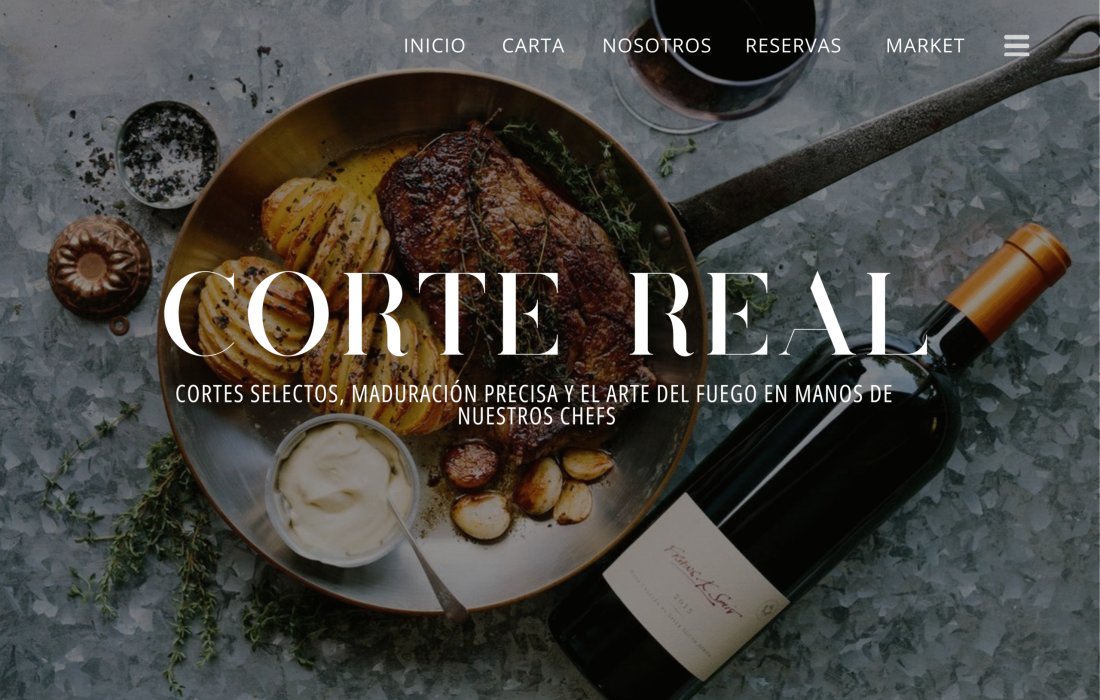
Task: Visit the MARKET link
Action: 925,46
